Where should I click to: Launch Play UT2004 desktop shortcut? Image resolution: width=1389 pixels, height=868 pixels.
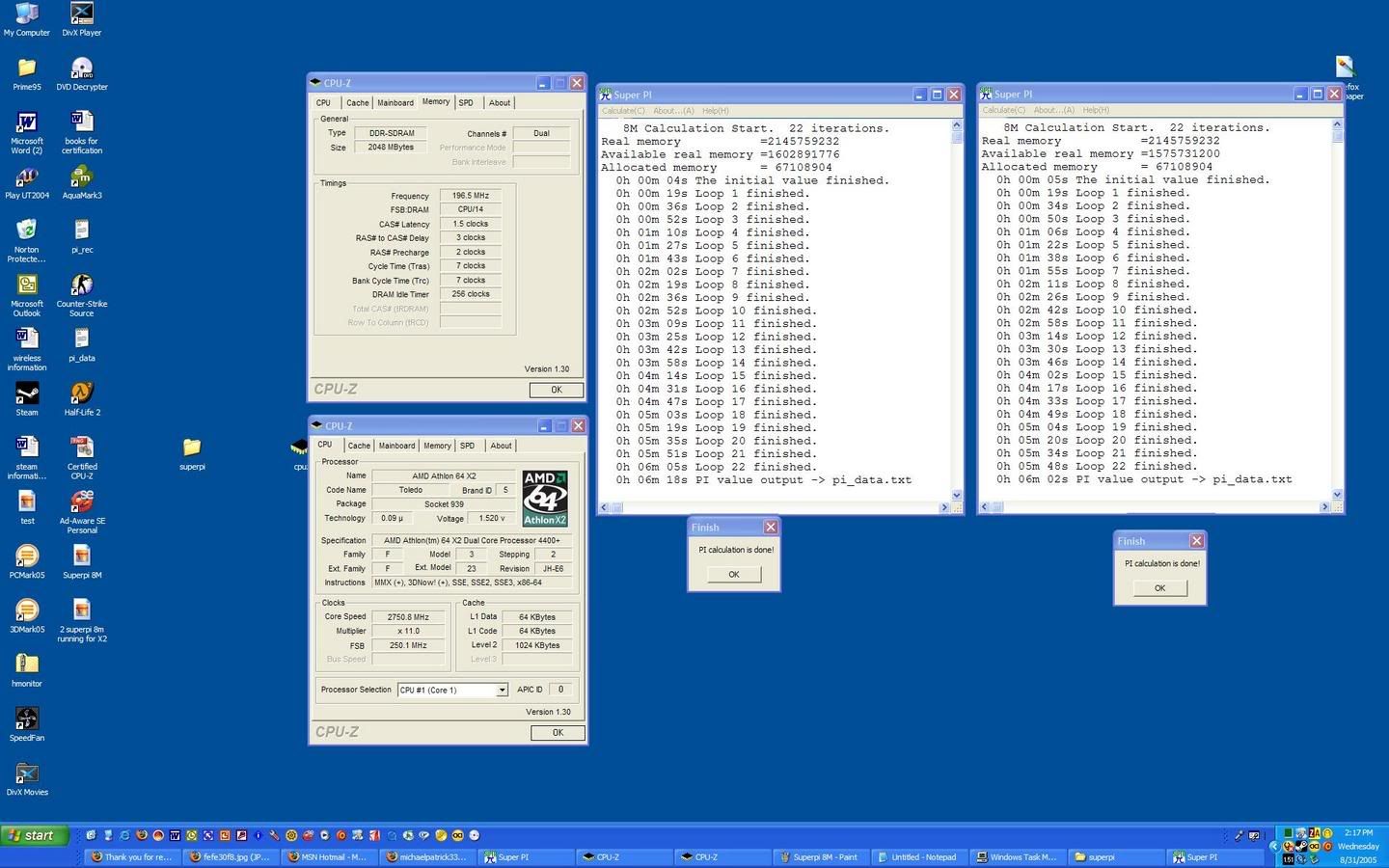[26, 182]
